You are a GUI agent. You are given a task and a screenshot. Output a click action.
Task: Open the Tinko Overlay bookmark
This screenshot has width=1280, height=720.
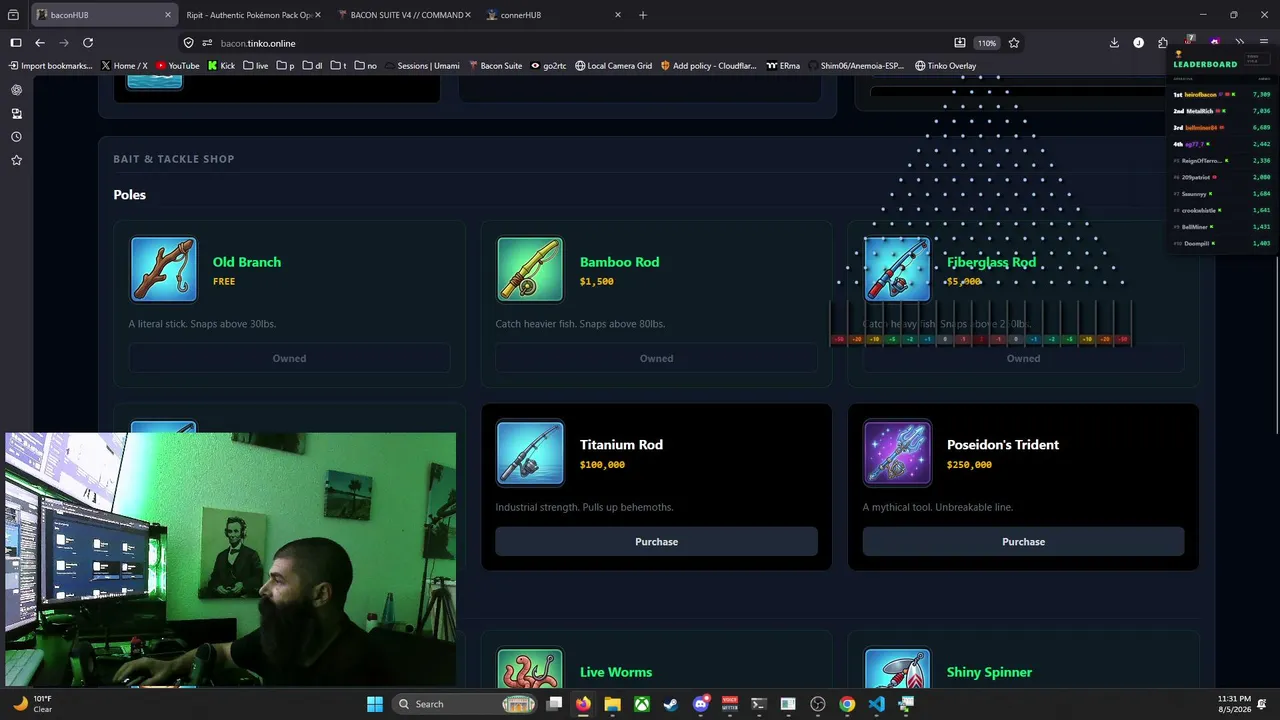(x=945, y=66)
